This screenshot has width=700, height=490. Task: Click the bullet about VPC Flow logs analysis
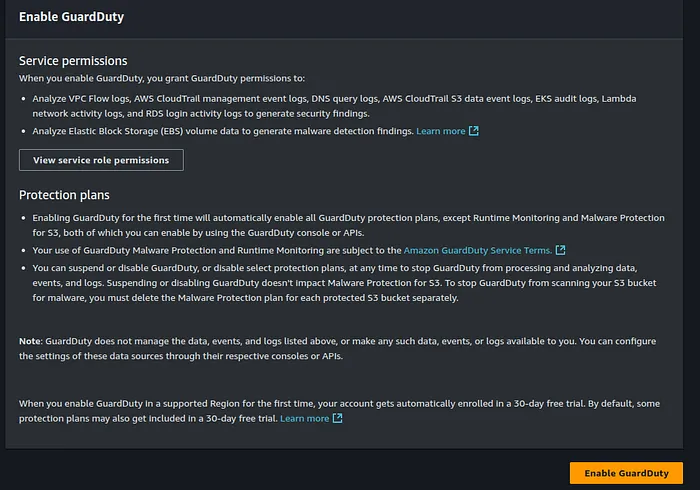[334, 106]
